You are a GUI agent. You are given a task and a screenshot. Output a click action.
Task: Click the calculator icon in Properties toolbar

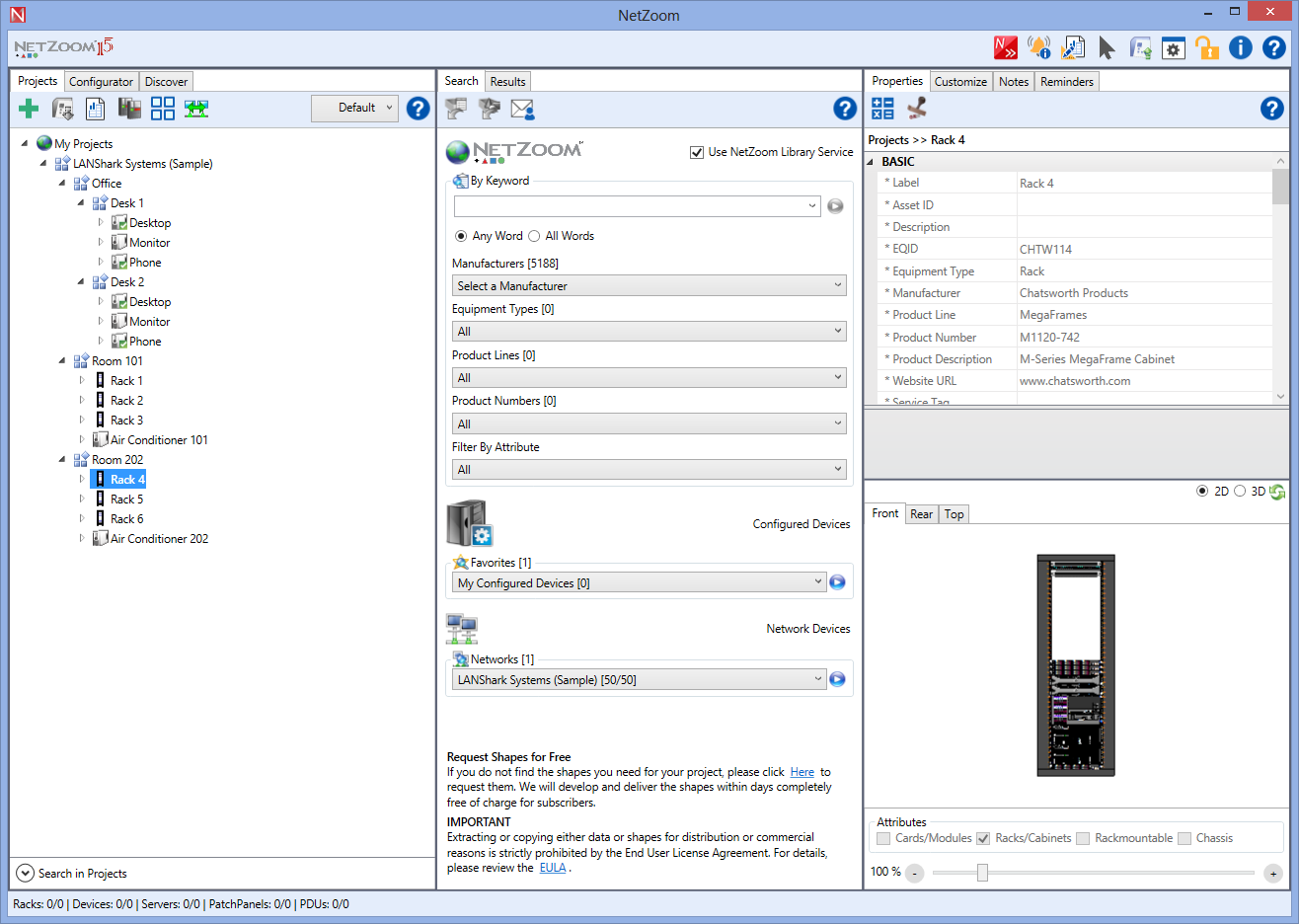882,108
